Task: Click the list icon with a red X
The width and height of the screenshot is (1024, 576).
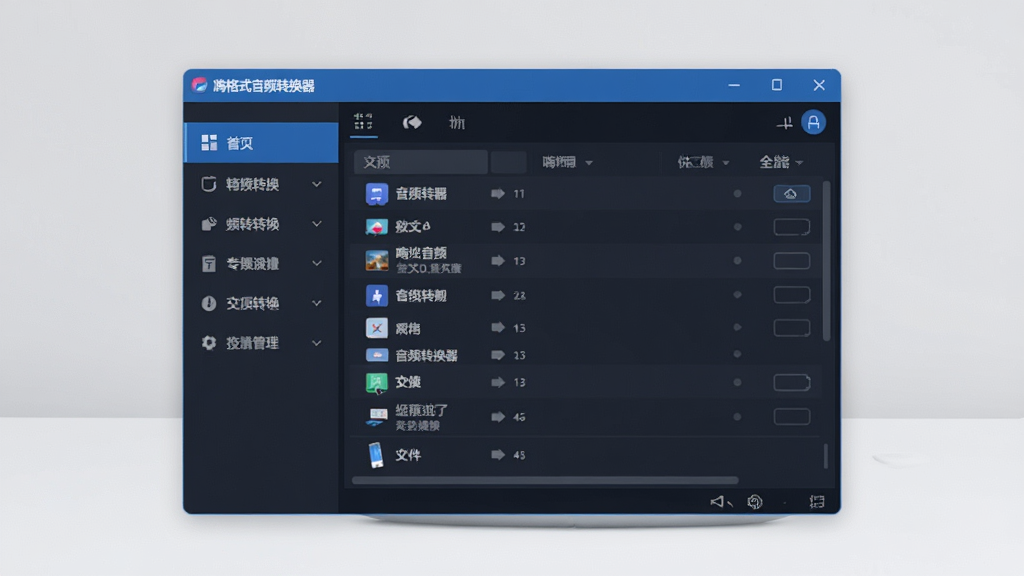Action: coord(377,328)
